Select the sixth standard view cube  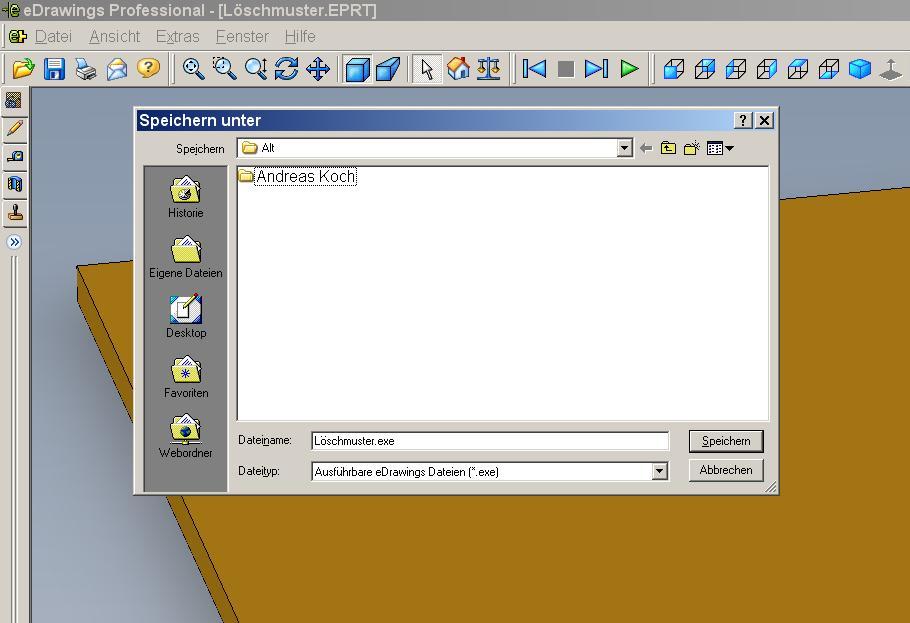click(829, 69)
